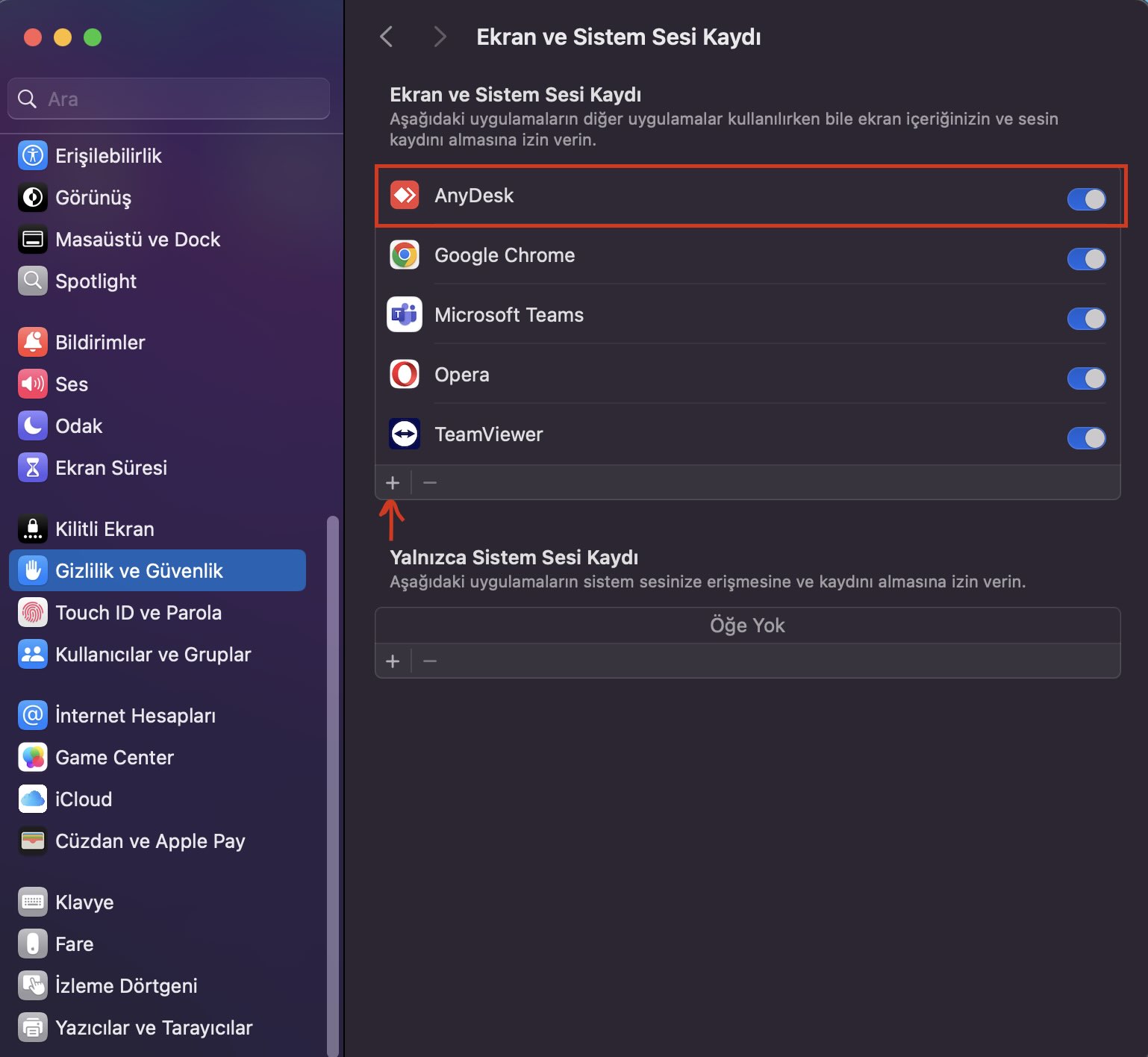Go back using the left chevron

pyautogui.click(x=387, y=37)
